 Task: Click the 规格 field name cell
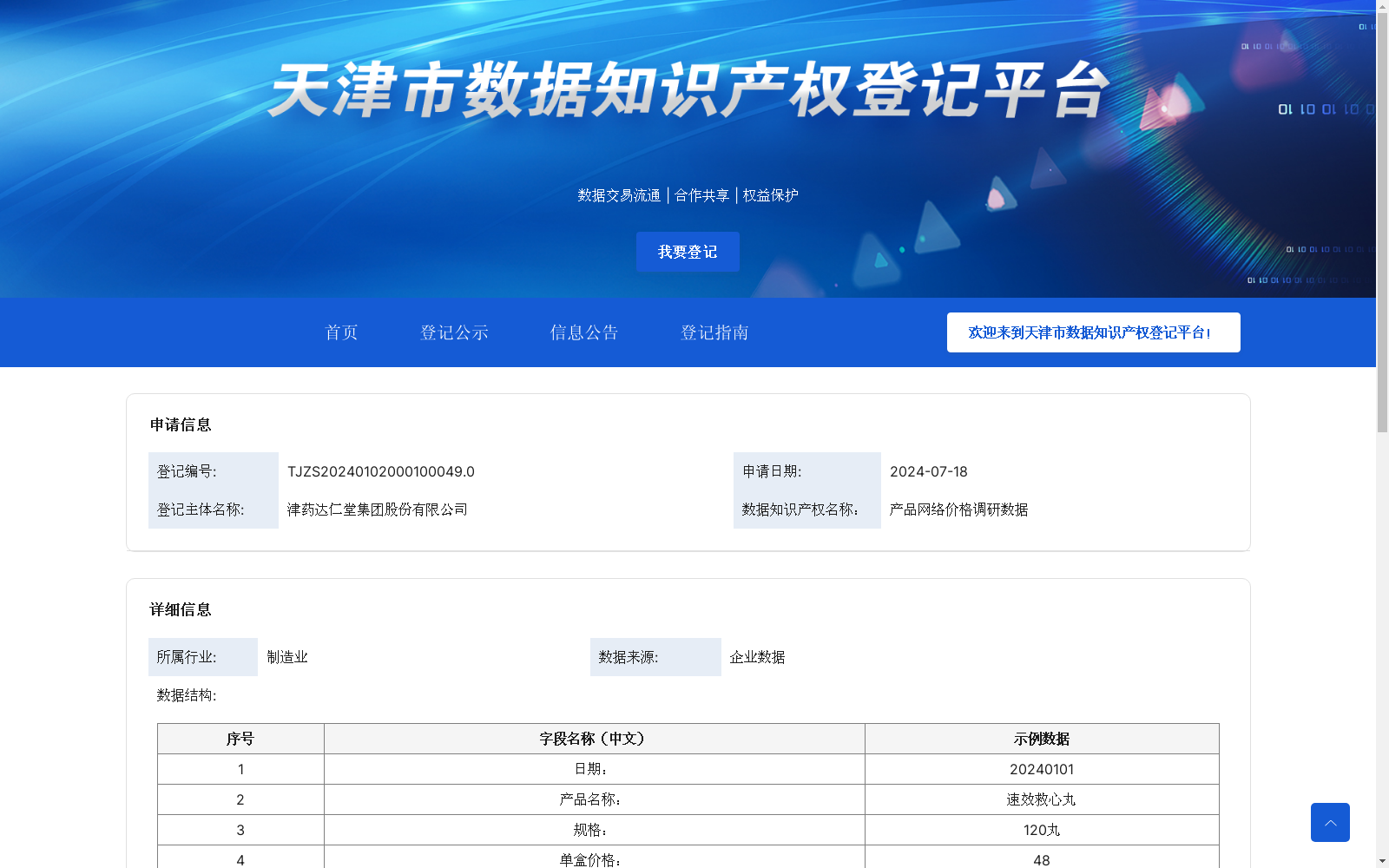click(595, 830)
